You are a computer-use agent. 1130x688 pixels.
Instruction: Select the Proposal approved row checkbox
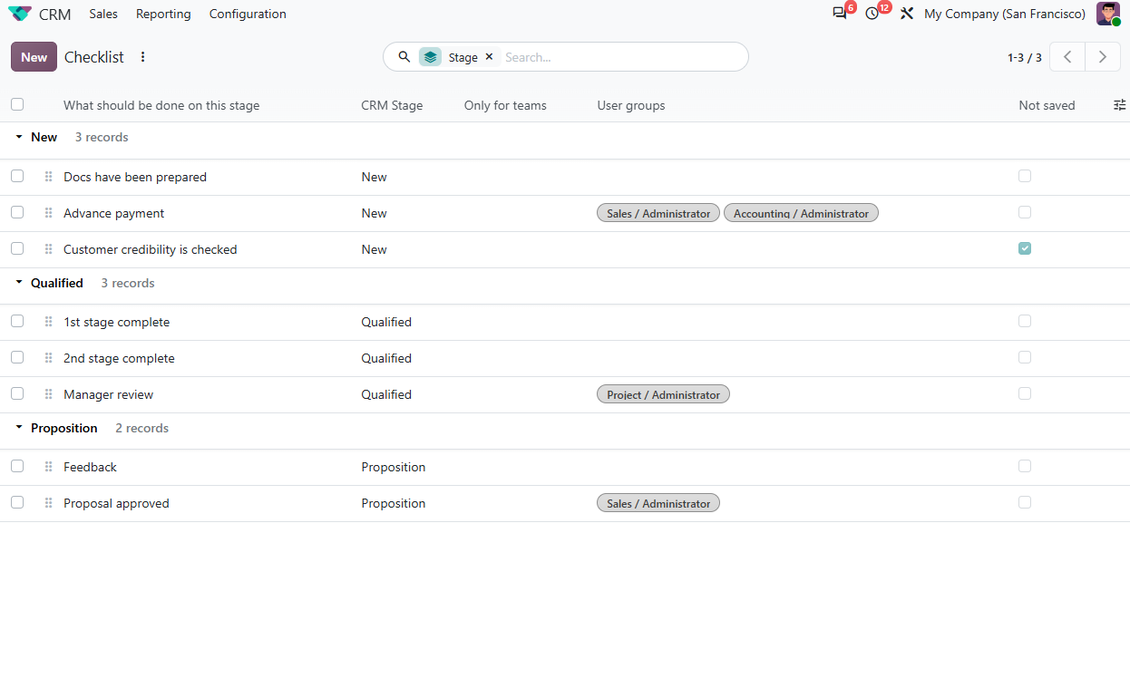pyautogui.click(x=17, y=502)
